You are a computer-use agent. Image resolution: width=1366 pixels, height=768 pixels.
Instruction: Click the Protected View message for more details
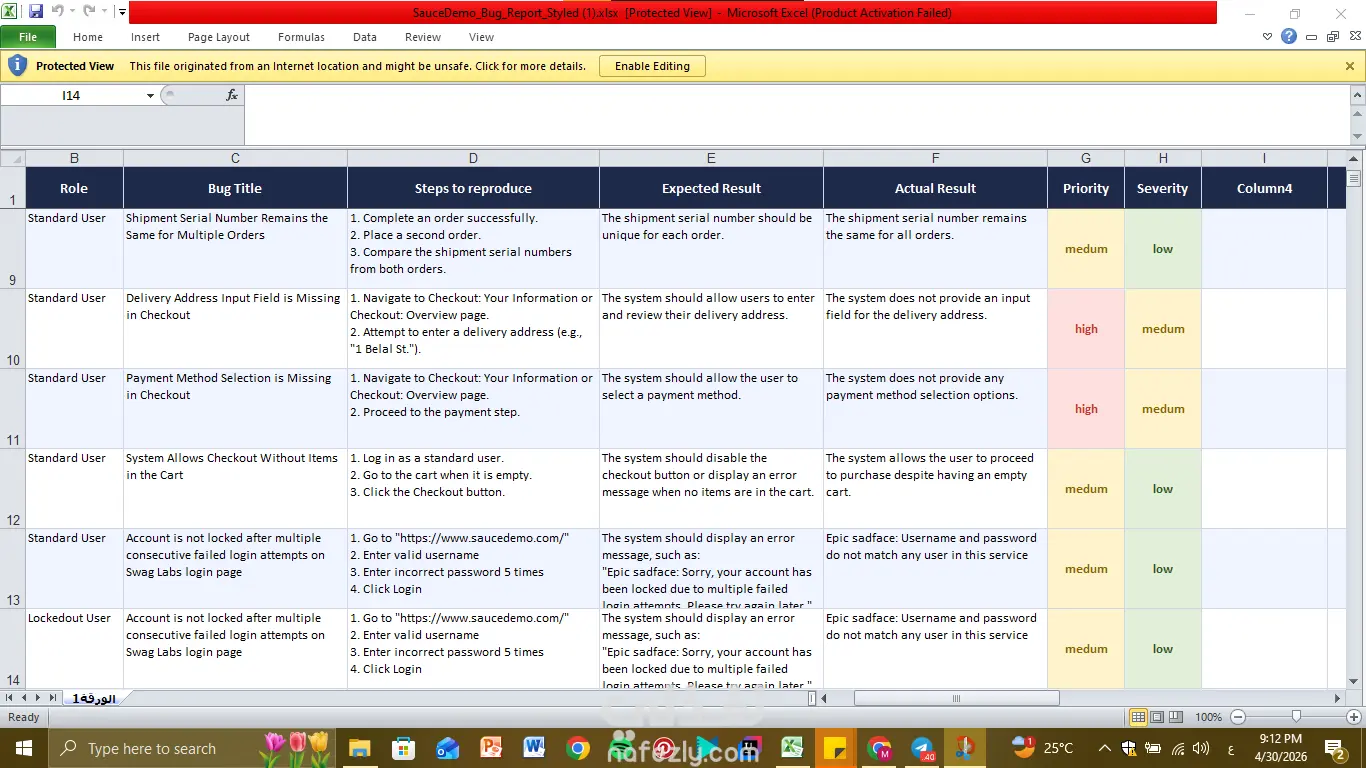[x=358, y=66]
